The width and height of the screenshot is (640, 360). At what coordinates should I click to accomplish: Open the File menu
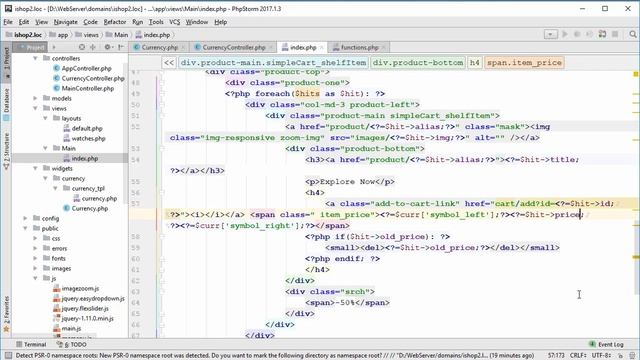click(x=8, y=22)
